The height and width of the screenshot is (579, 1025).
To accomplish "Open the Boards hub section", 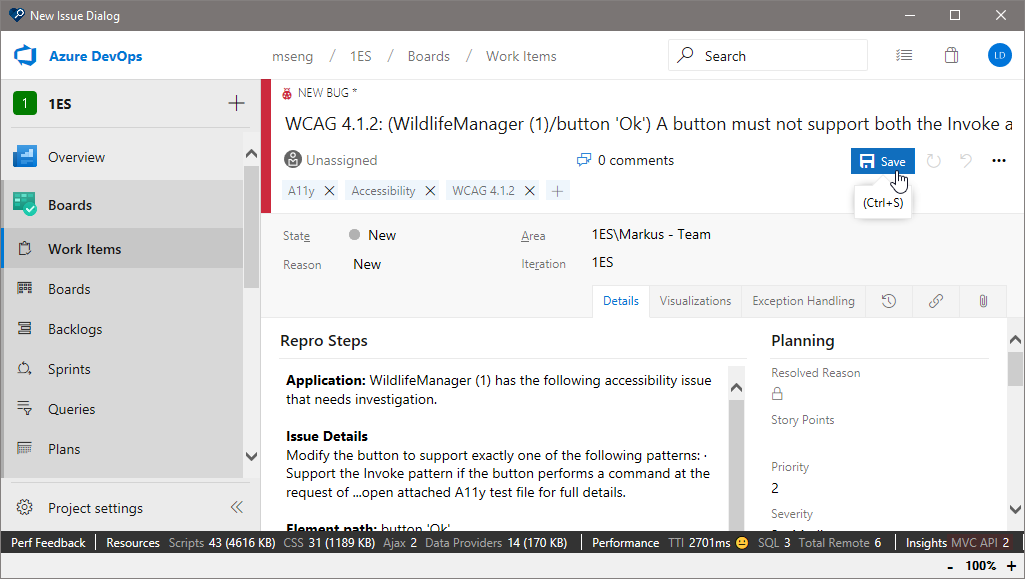I will click(124, 205).
